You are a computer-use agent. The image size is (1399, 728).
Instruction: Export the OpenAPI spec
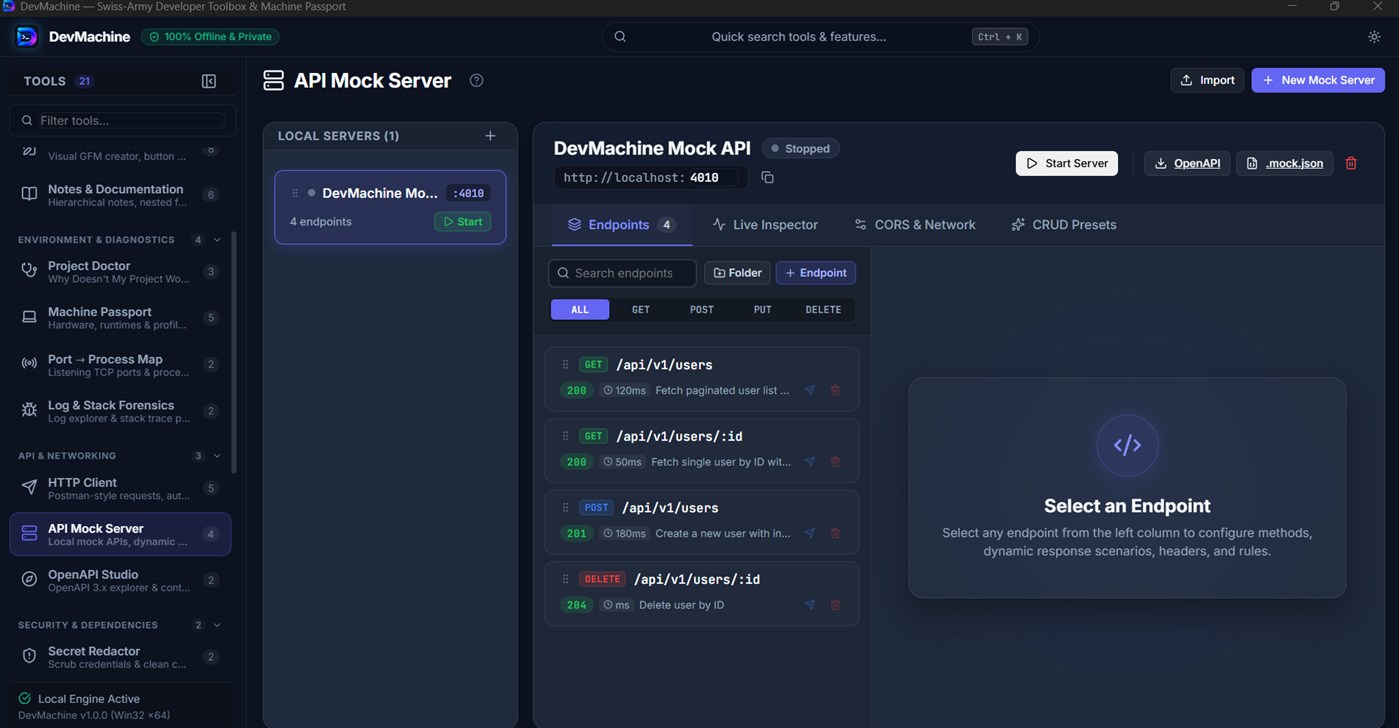[1187, 163]
